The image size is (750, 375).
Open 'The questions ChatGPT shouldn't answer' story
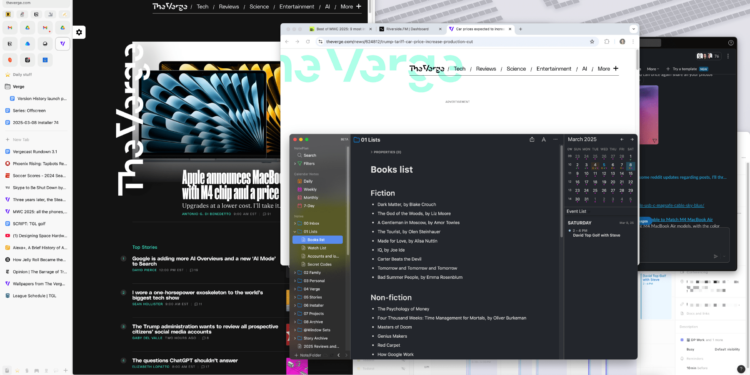(x=185, y=360)
